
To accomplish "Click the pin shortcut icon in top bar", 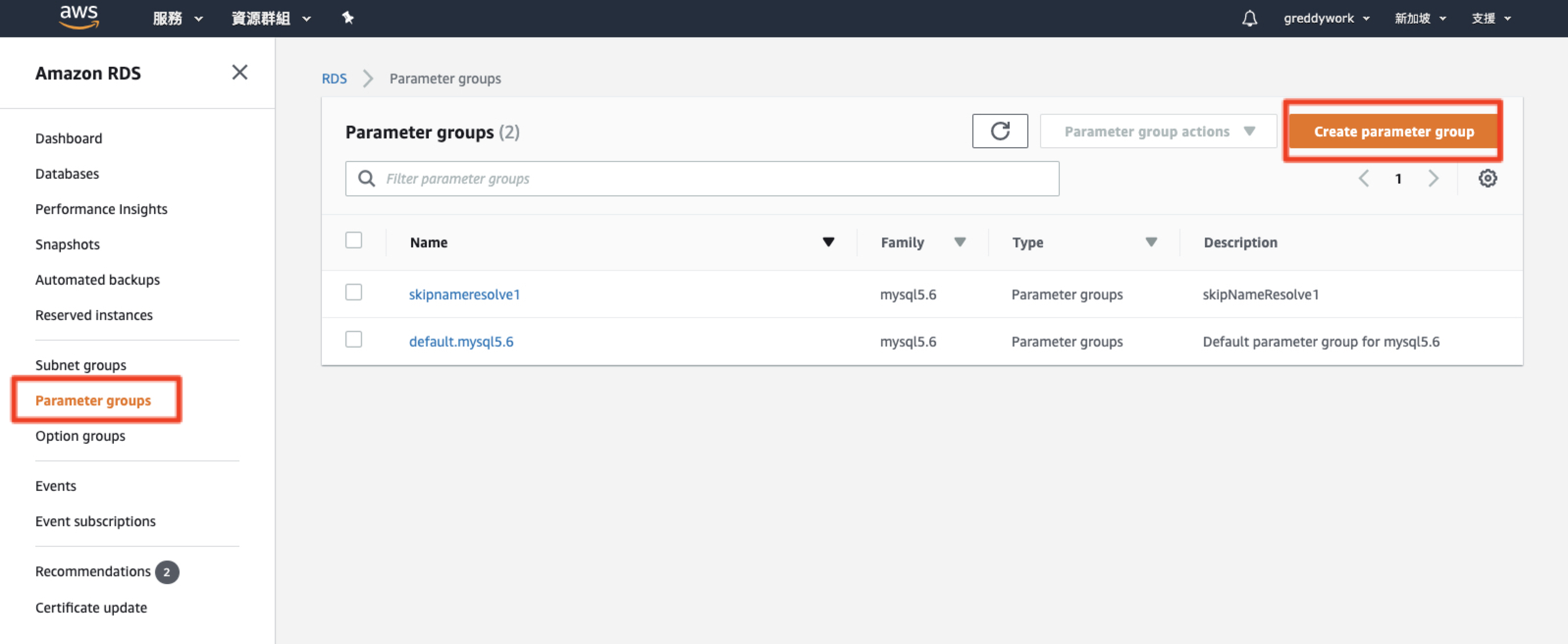I will click(347, 18).
